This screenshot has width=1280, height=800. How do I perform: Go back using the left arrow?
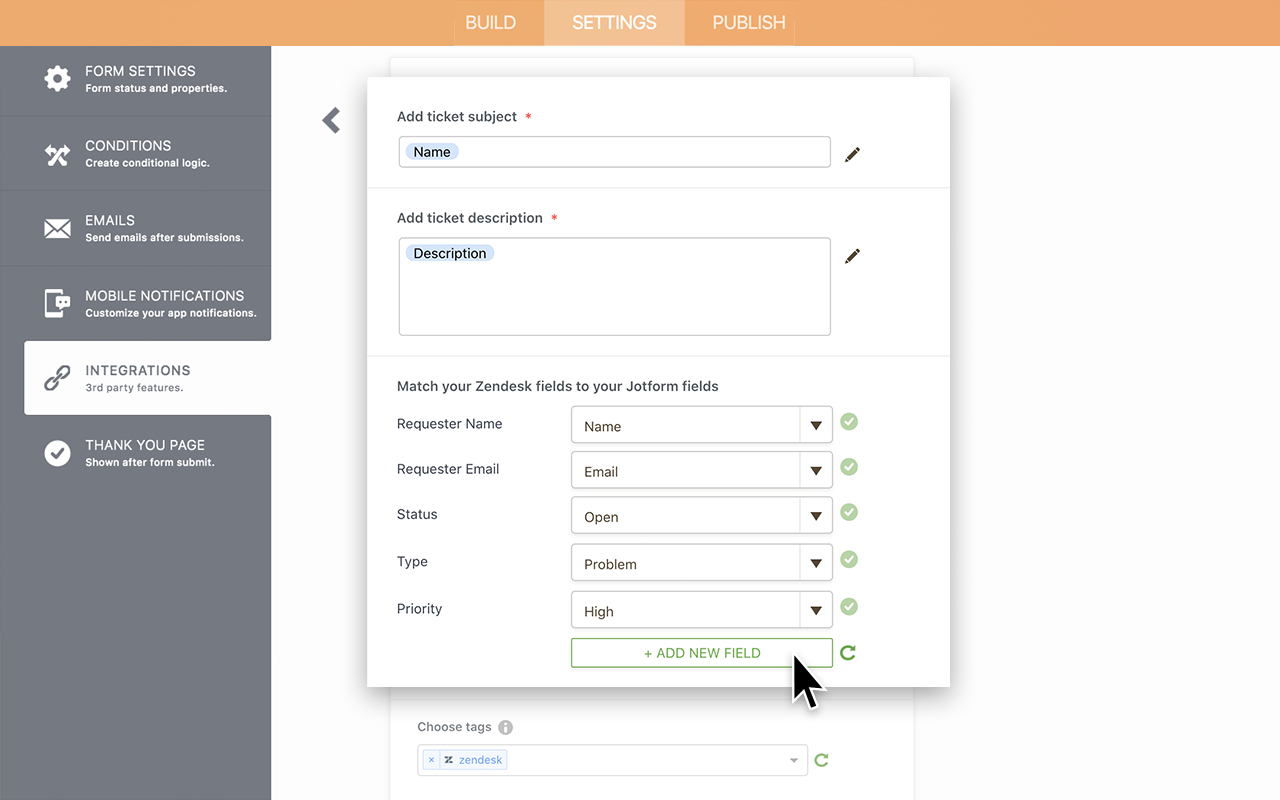pyautogui.click(x=331, y=120)
